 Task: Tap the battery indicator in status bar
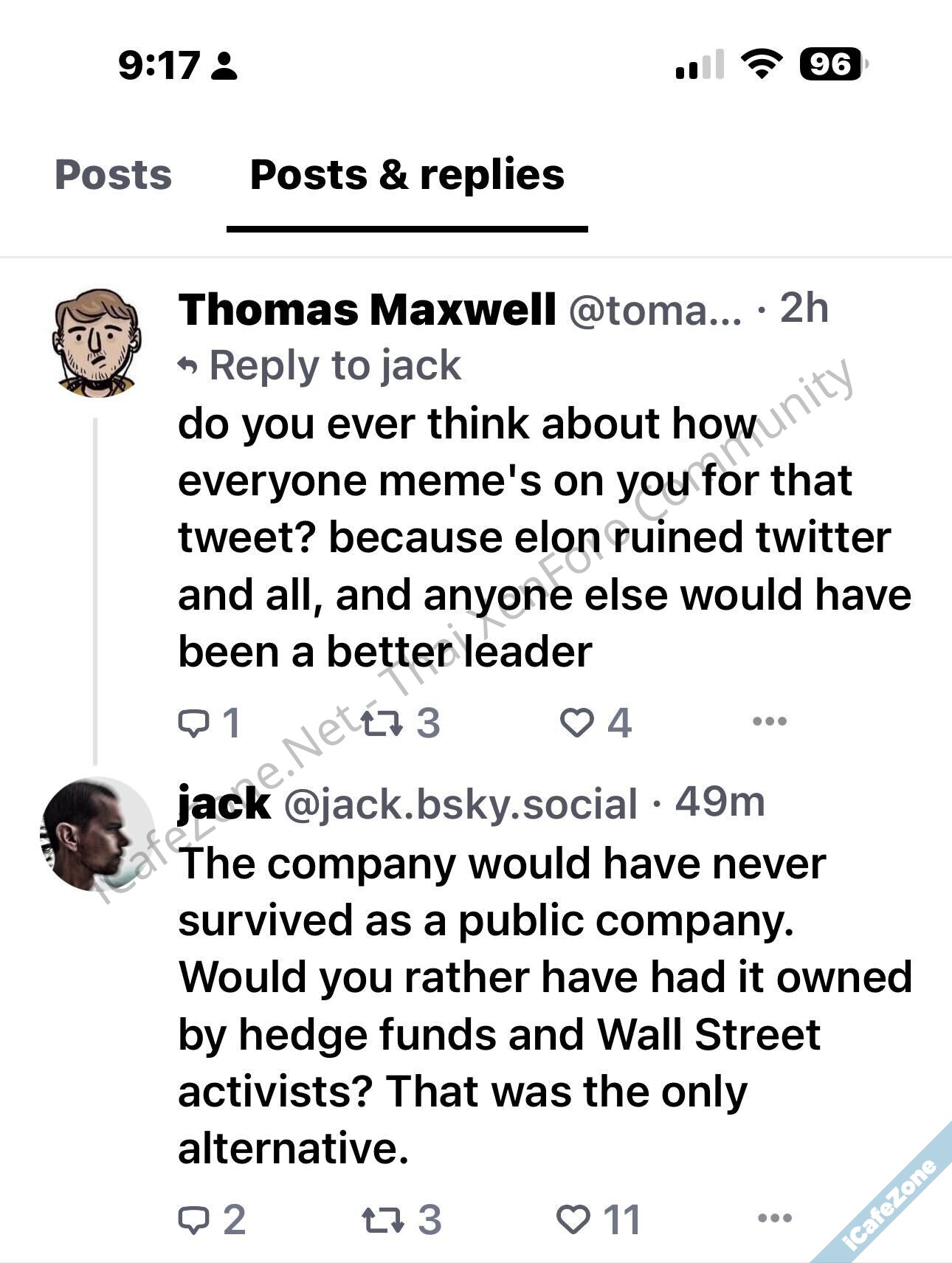[x=832, y=65]
